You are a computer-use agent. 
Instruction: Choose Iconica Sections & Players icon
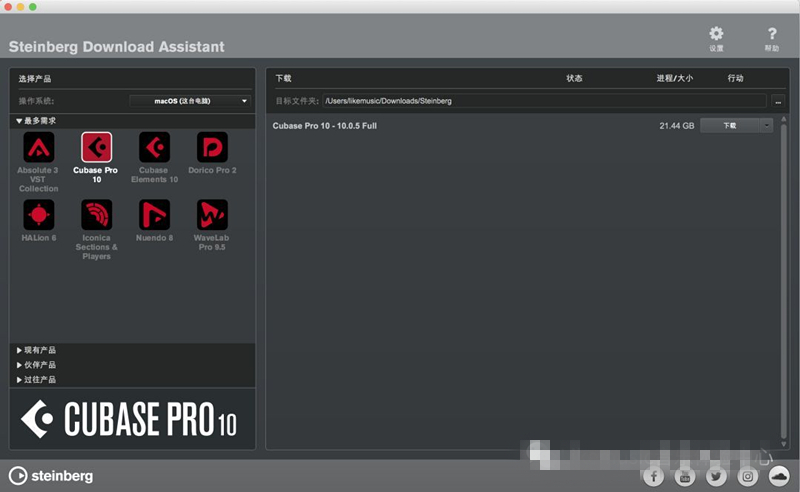click(96, 215)
